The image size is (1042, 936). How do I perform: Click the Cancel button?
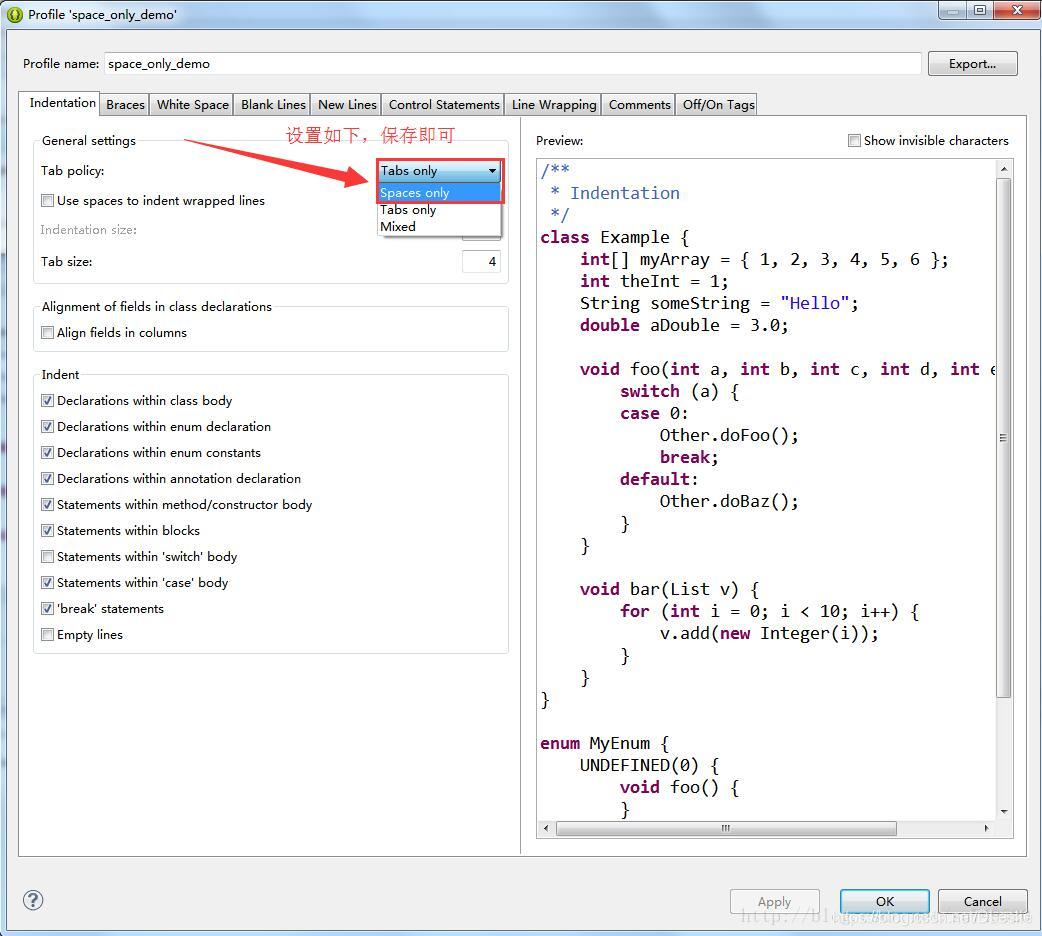[x=982, y=901]
